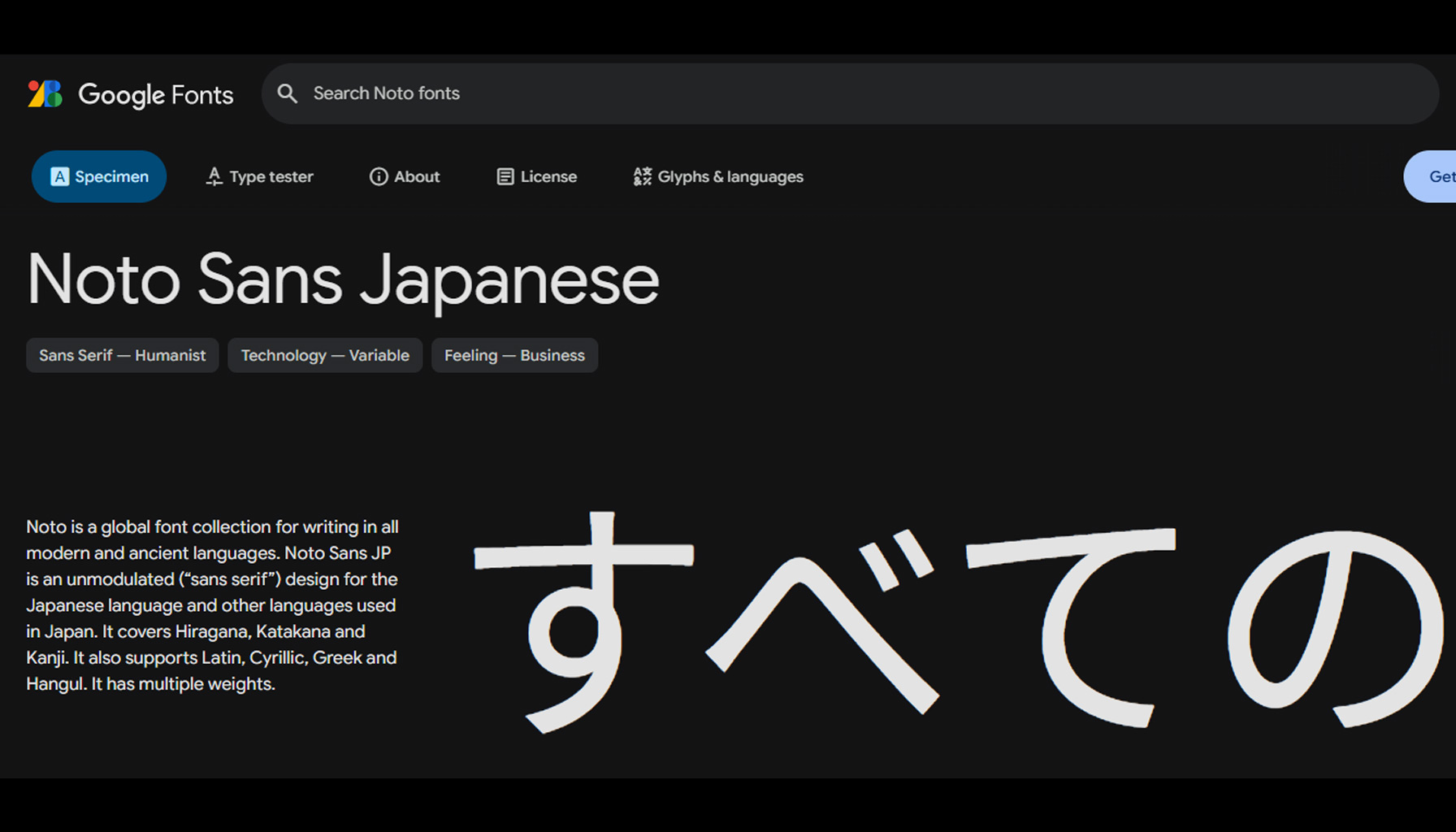
Task: Click the Specimen tab icon
Action: point(59,176)
